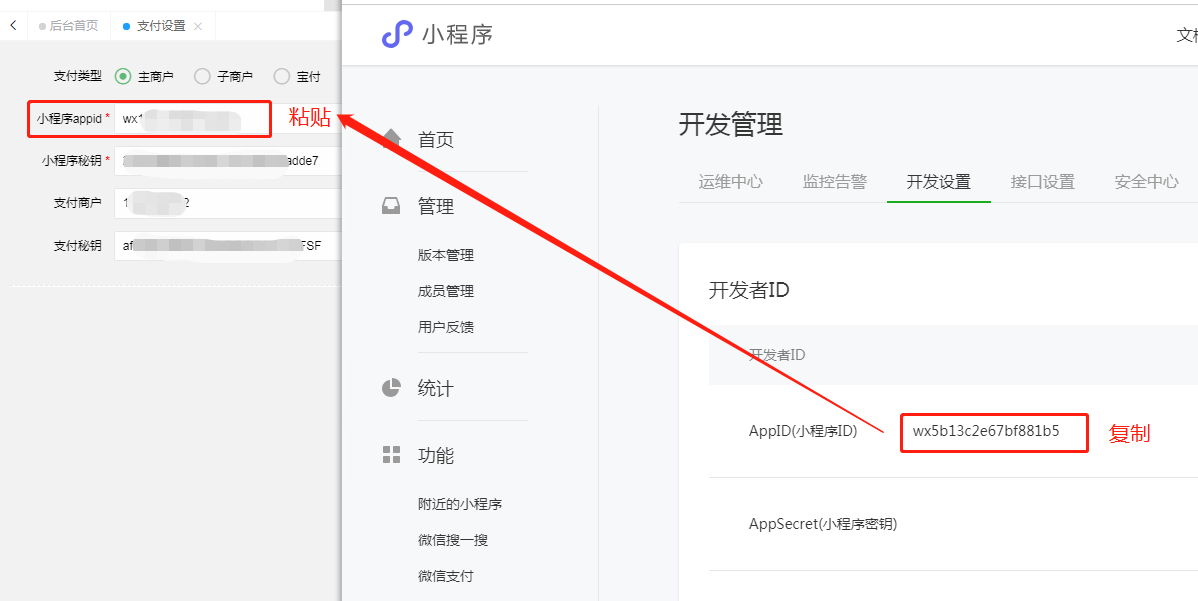1198x601 pixels.
Task: Select the 宝付 payment type radio
Action: [282, 76]
